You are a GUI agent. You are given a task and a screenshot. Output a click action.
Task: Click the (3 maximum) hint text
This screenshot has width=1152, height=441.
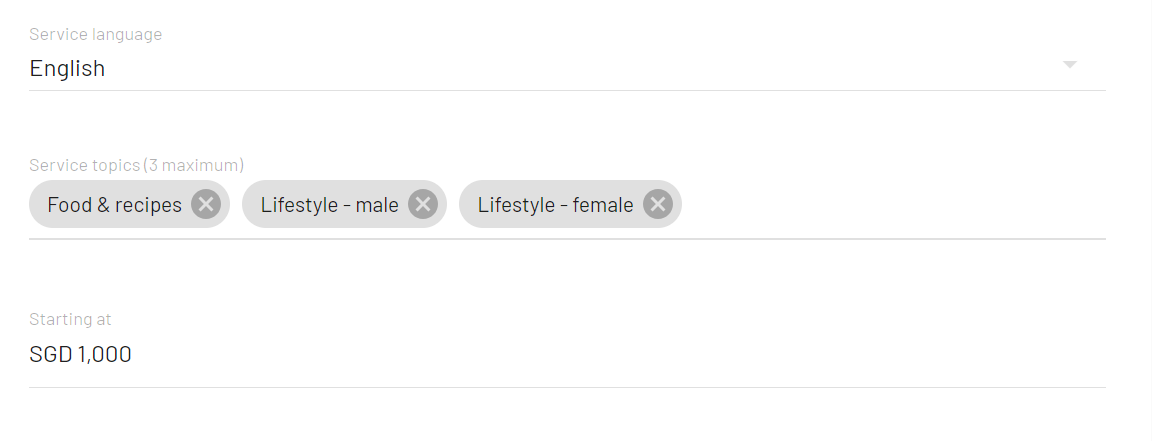pos(194,165)
